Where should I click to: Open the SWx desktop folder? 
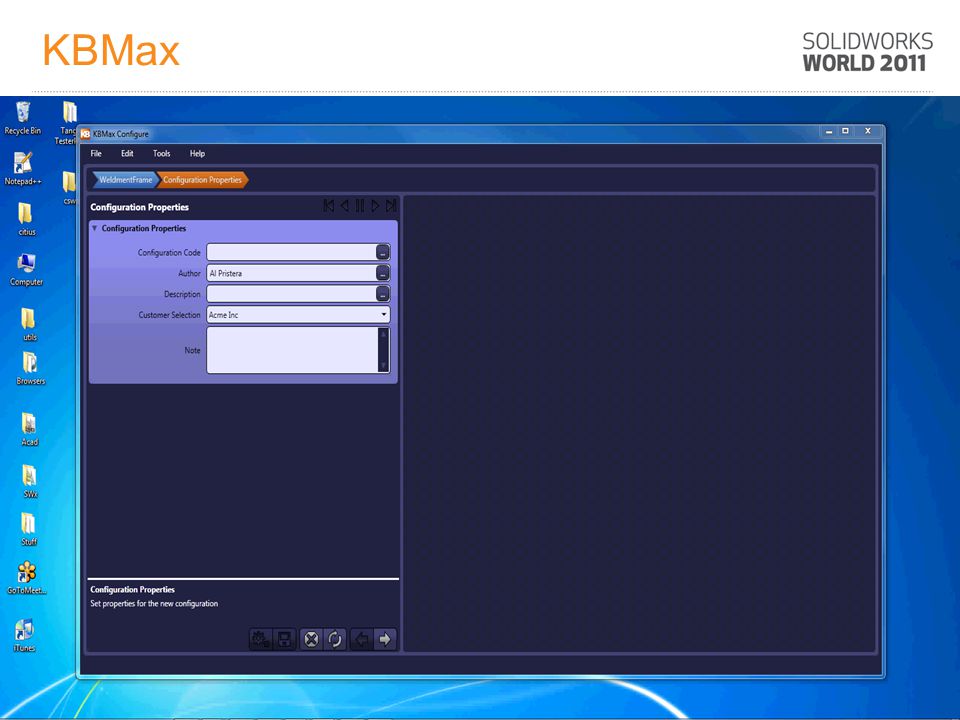(29, 482)
